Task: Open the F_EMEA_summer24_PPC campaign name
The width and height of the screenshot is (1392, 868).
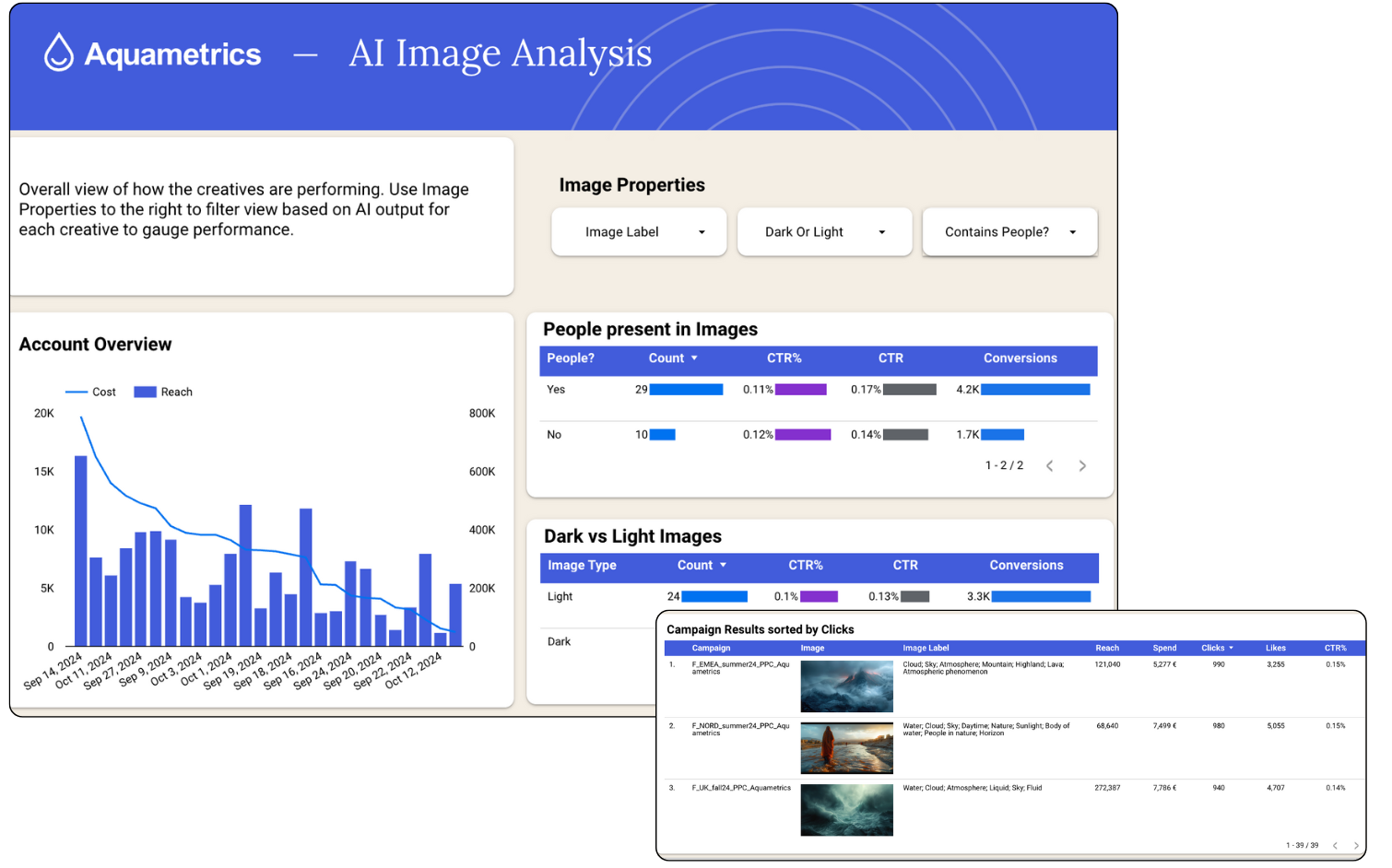Action: (740, 667)
